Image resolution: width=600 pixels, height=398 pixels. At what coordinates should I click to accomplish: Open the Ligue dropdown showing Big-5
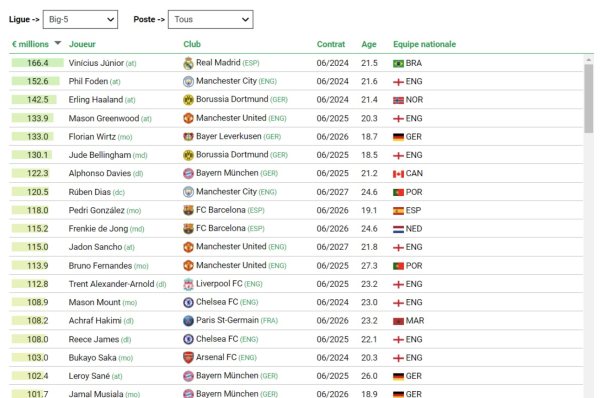click(x=80, y=20)
